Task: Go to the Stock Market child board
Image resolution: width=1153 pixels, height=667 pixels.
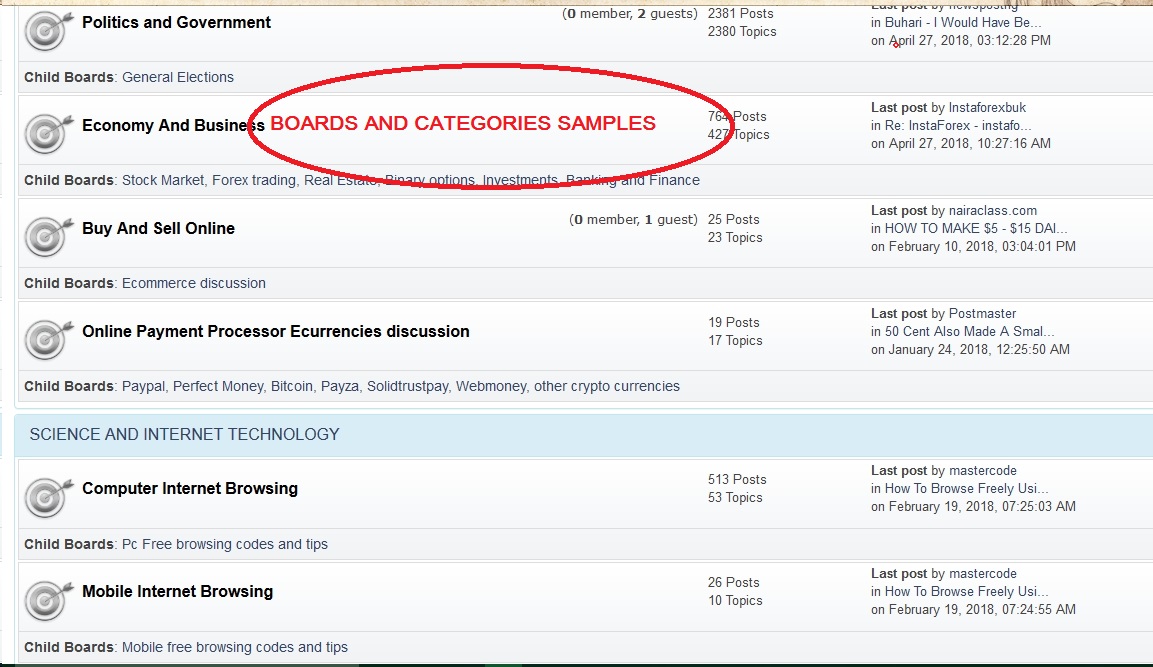Action: tap(164, 180)
